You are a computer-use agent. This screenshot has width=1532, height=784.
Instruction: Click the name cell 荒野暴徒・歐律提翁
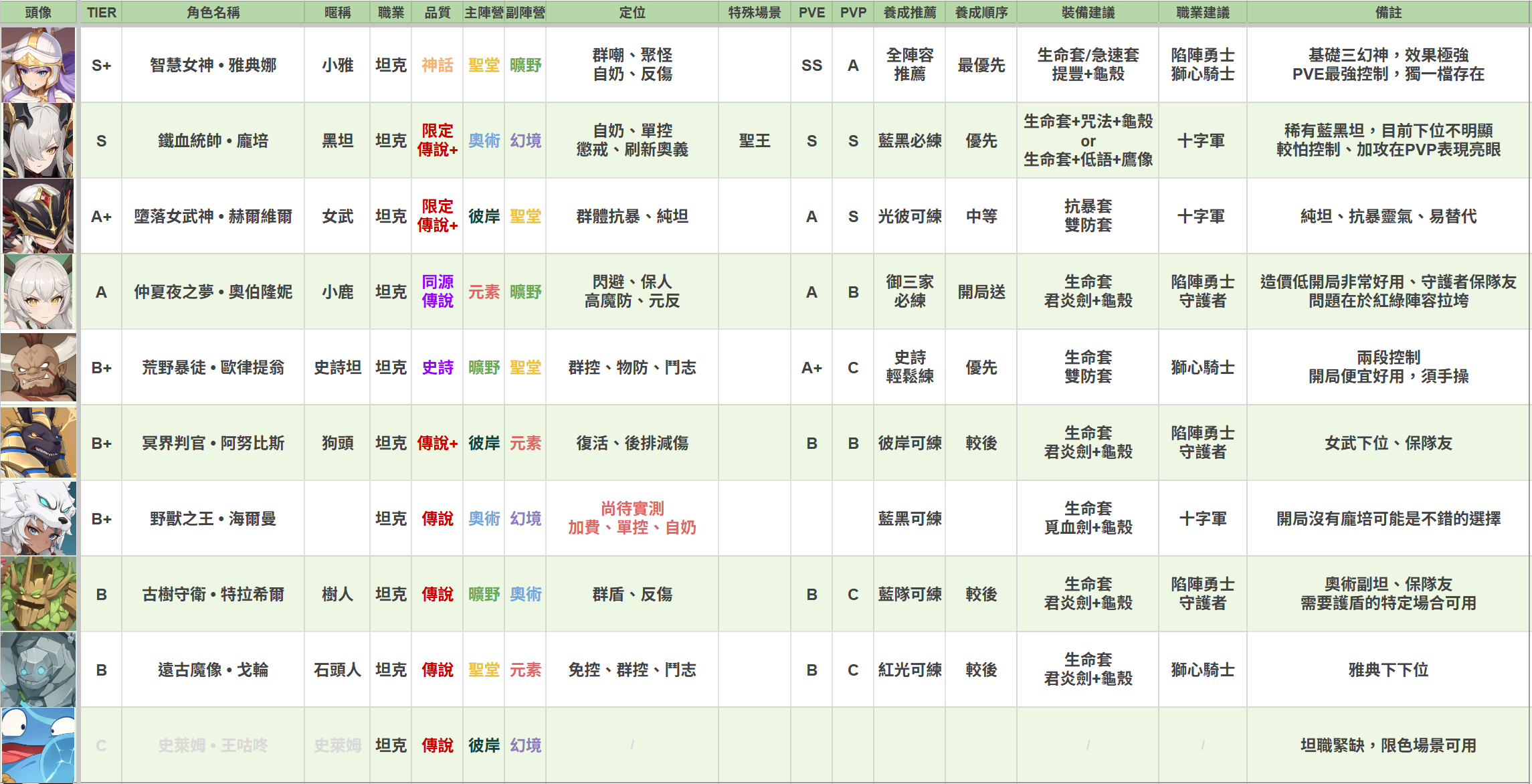pyautogui.click(x=213, y=367)
